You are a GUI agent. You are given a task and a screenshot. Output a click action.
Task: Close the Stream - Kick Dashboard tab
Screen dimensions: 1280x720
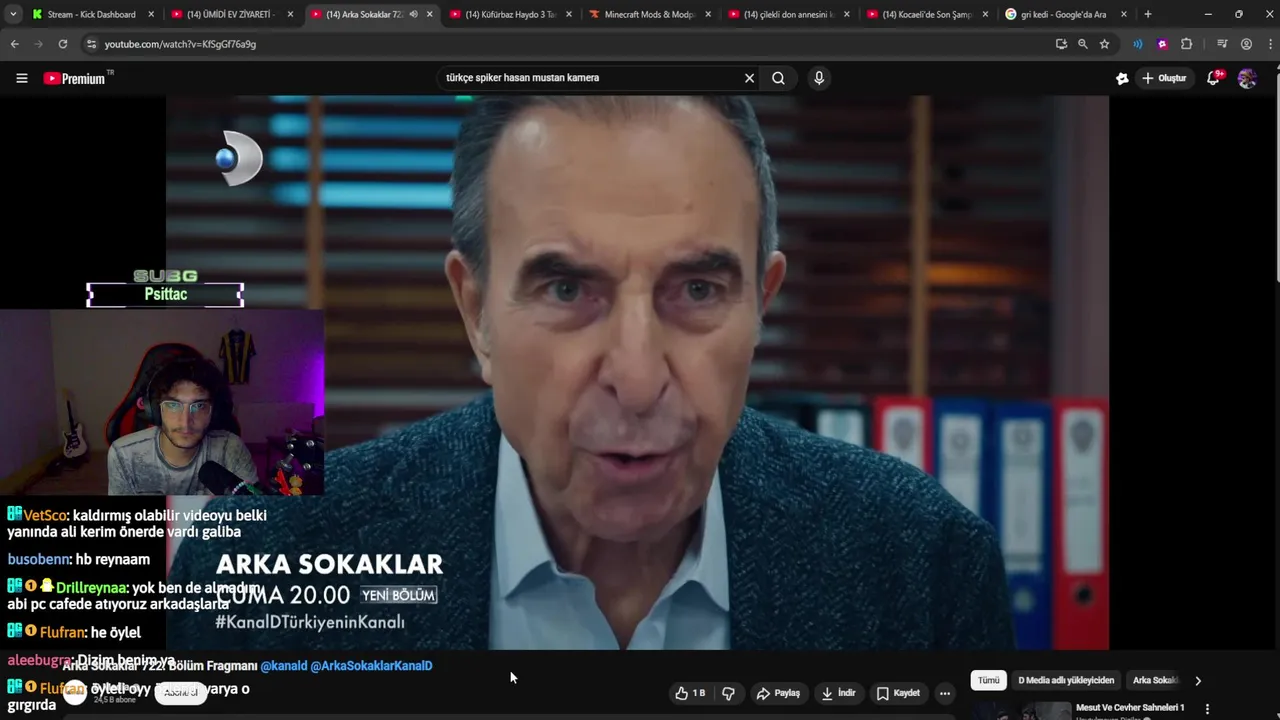pyautogui.click(x=151, y=14)
